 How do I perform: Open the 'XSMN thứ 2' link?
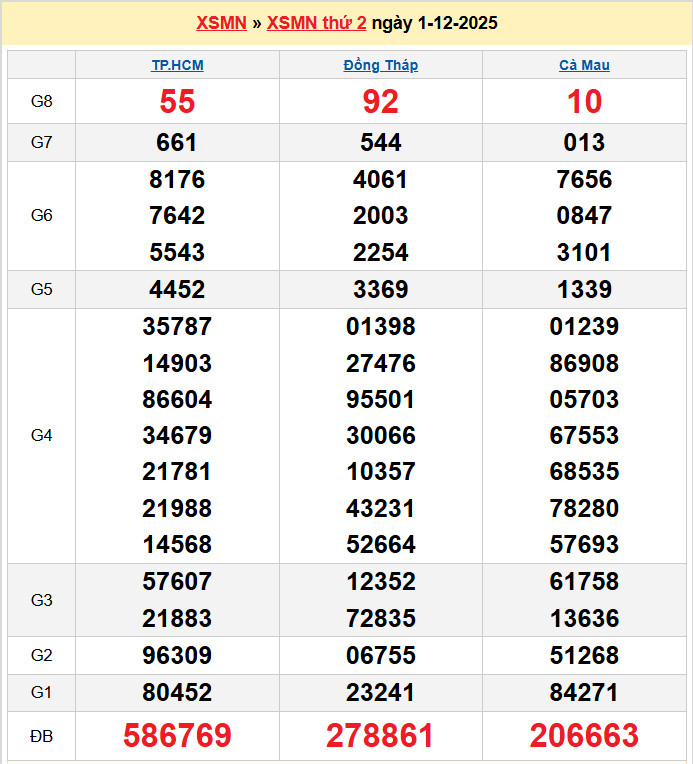[316, 23]
